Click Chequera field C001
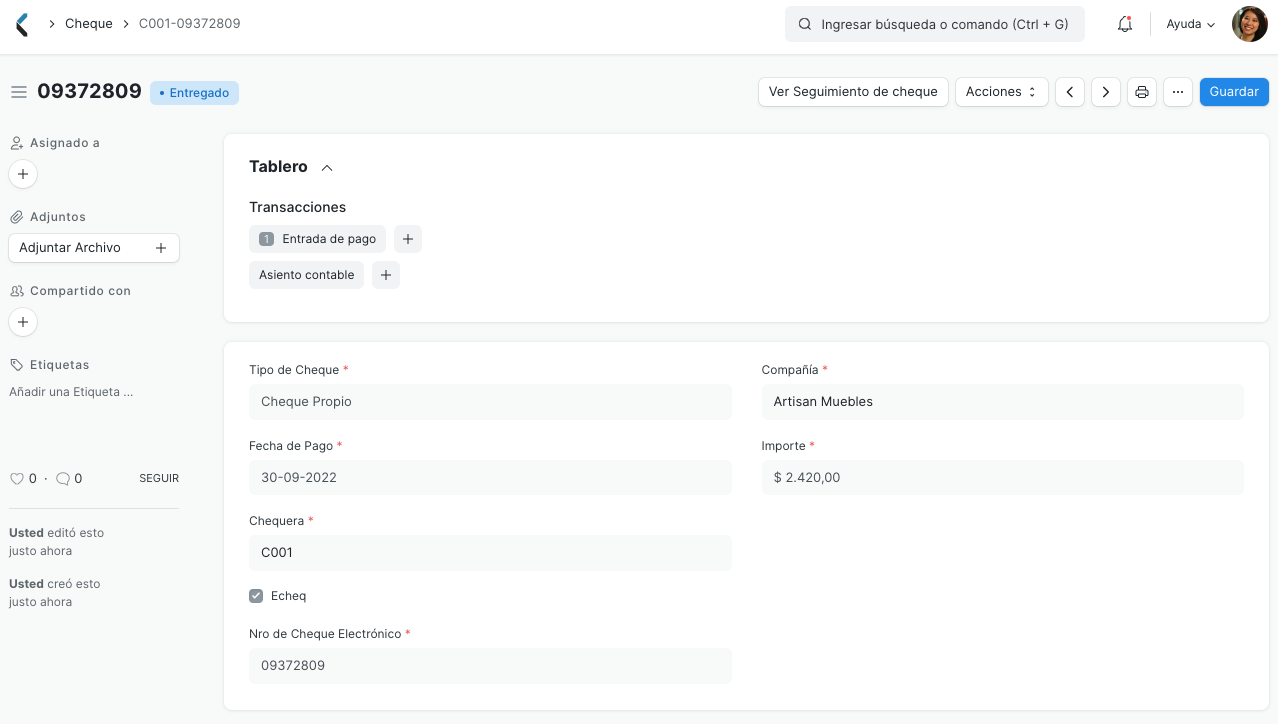The height and width of the screenshot is (724, 1278). pos(490,553)
